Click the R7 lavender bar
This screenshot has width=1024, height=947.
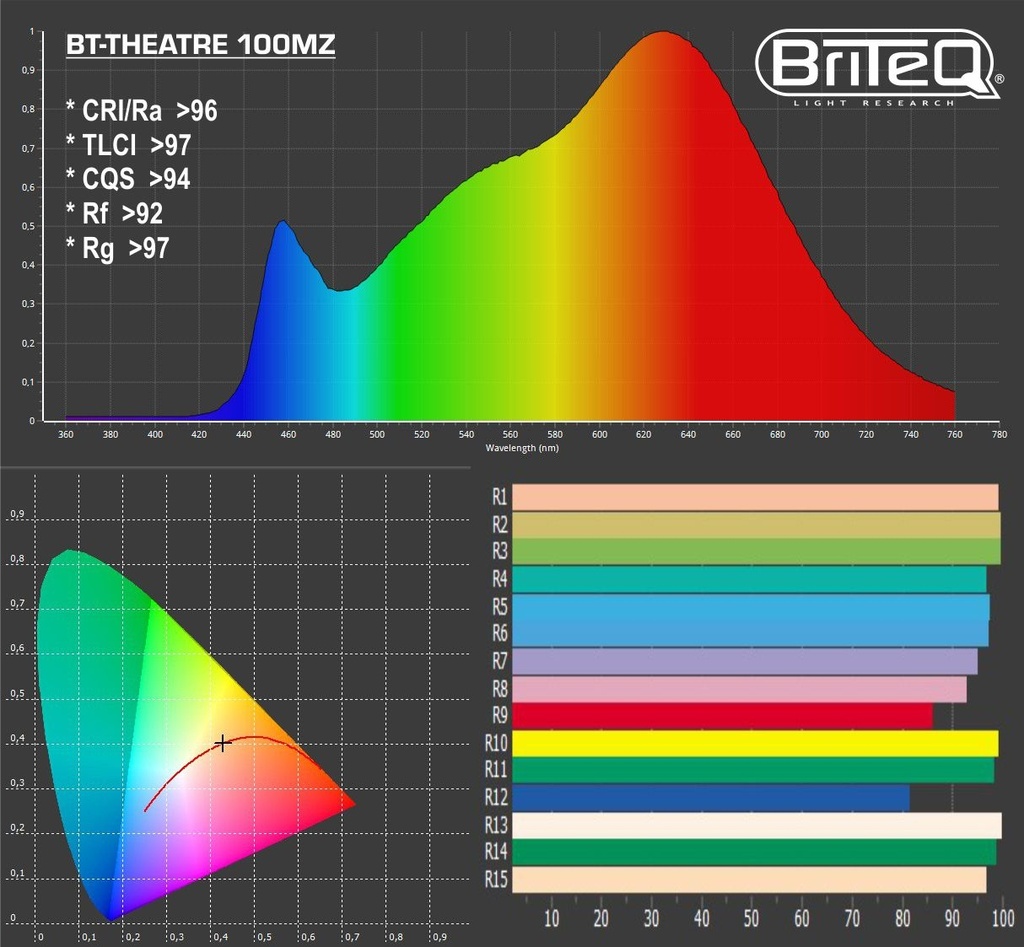[745, 661]
